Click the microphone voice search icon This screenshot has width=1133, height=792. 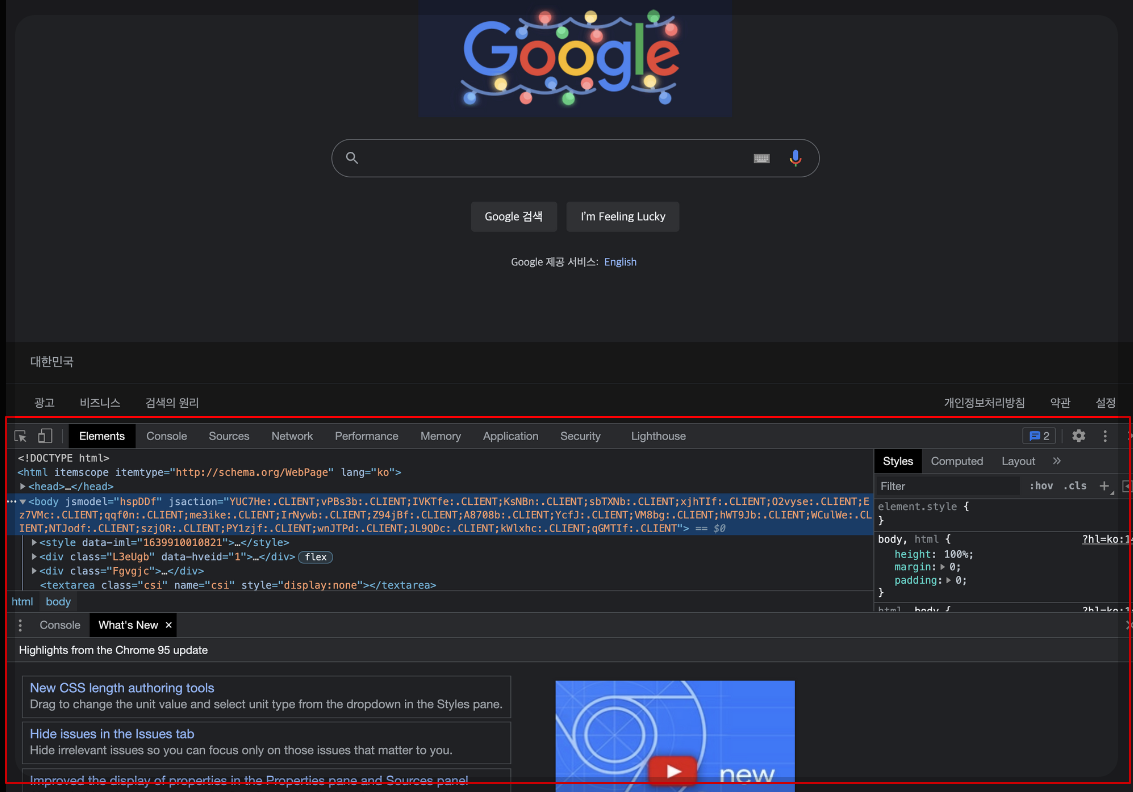point(796,158)
